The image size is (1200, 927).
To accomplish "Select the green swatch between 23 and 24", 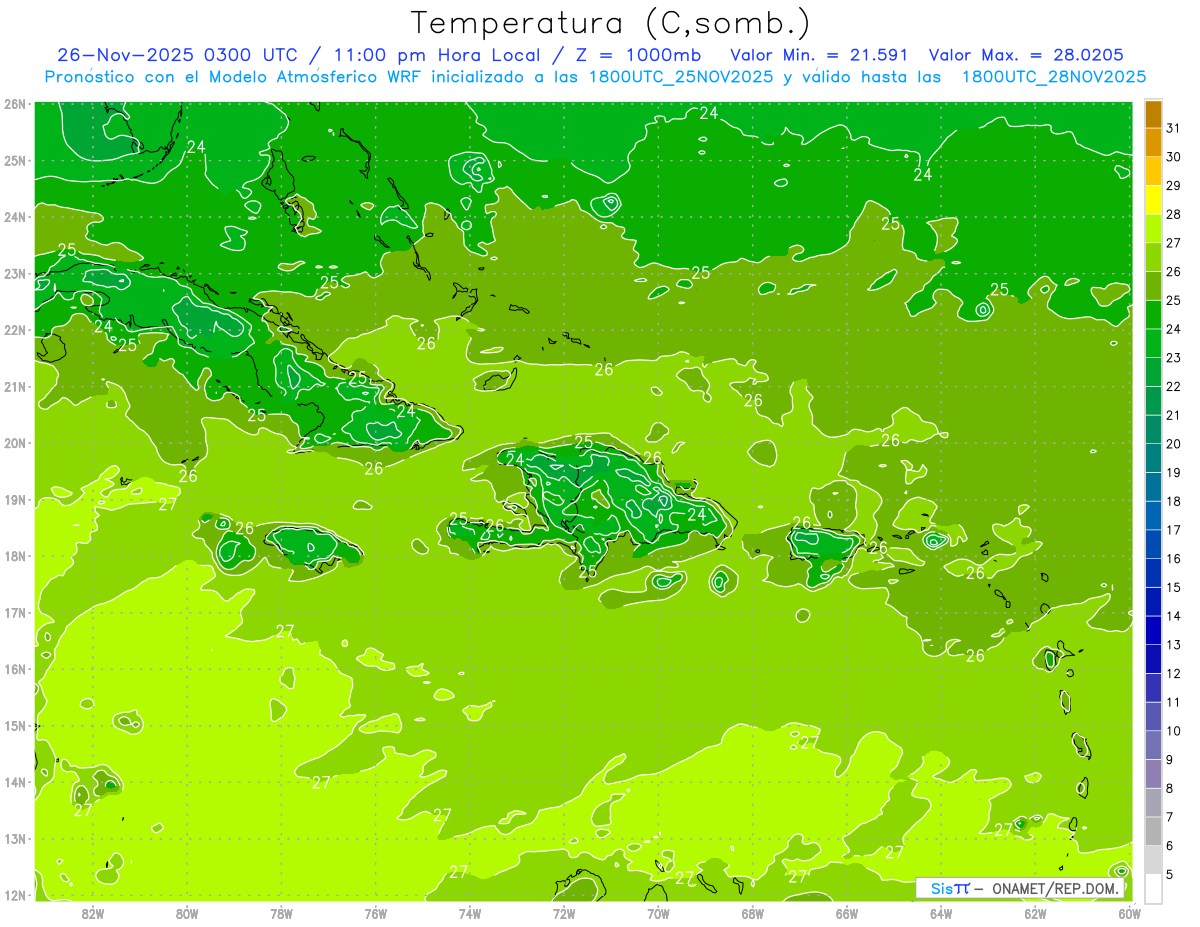I will click(x=1153, y=344).
